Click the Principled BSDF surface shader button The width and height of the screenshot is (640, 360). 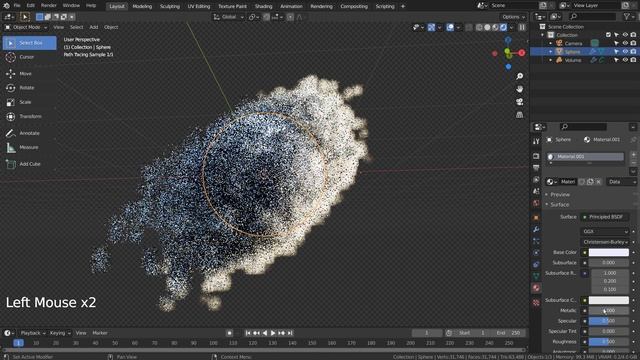click(604, 217)
